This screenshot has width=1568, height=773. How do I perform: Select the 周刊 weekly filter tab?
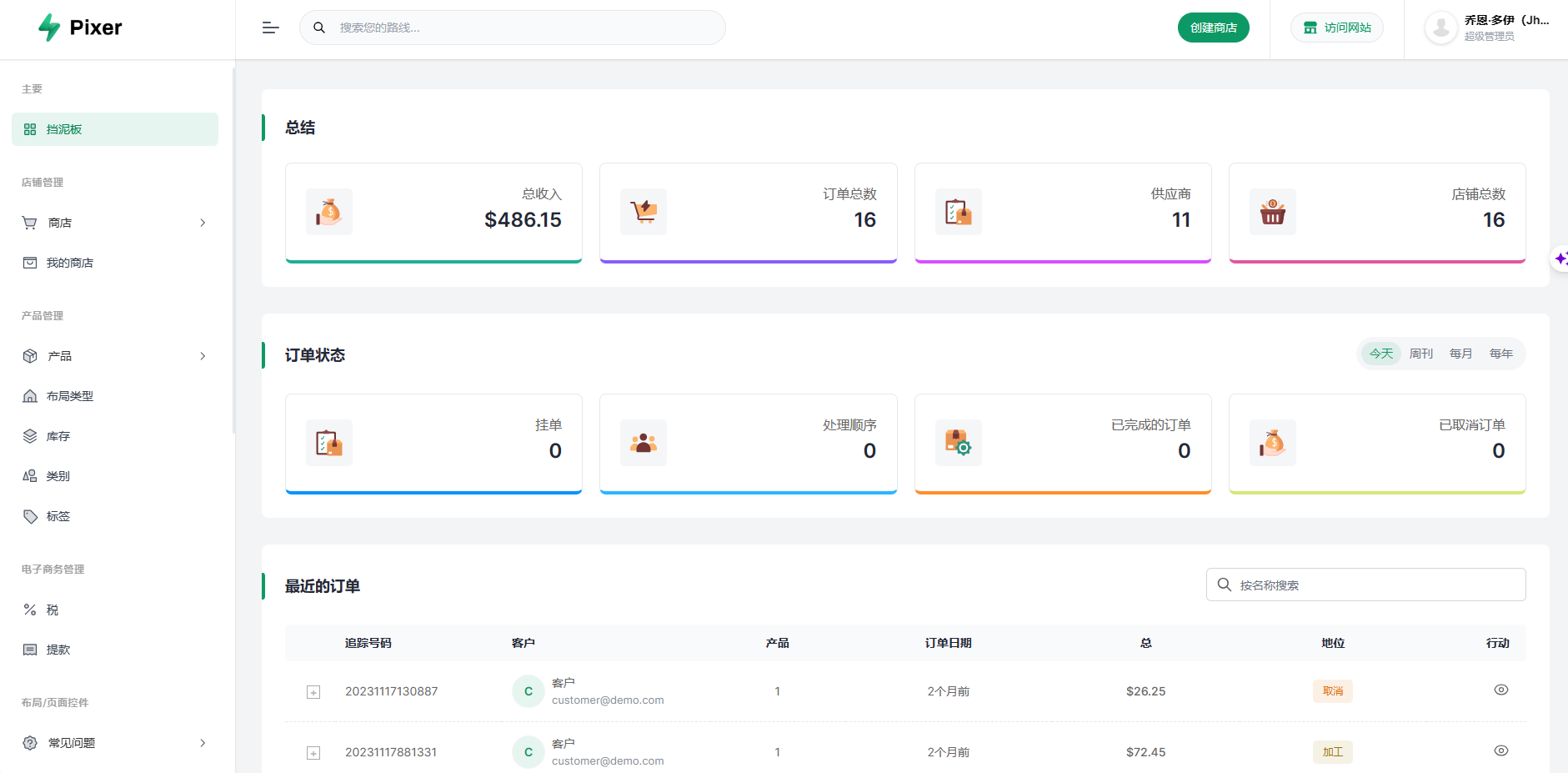[1420, 353]
